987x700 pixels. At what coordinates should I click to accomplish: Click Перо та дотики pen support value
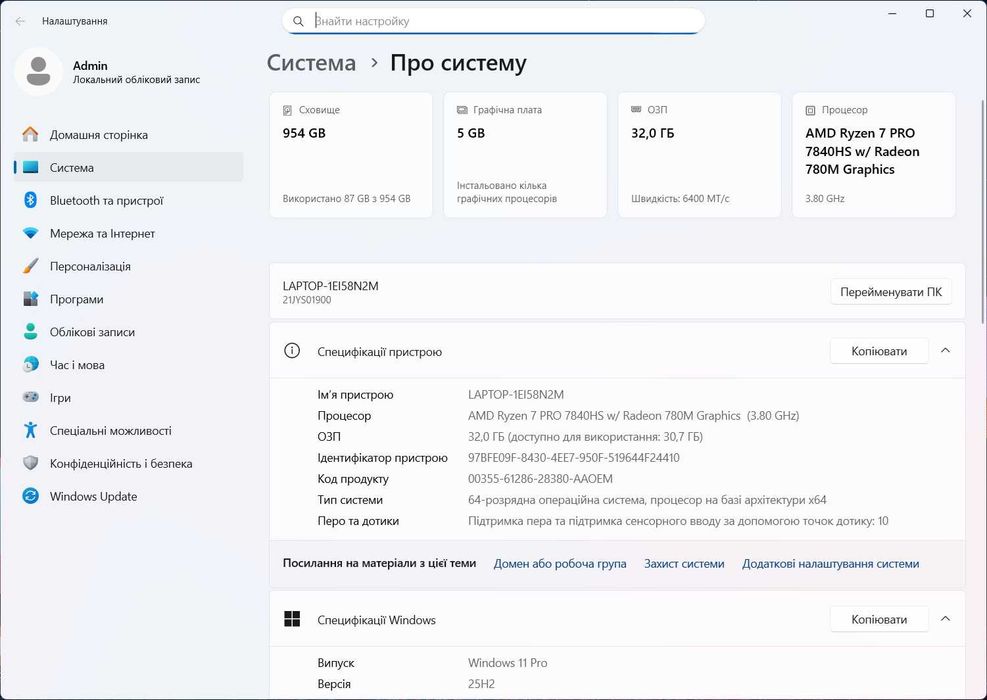pyautogui.click(x=678, y=521)
